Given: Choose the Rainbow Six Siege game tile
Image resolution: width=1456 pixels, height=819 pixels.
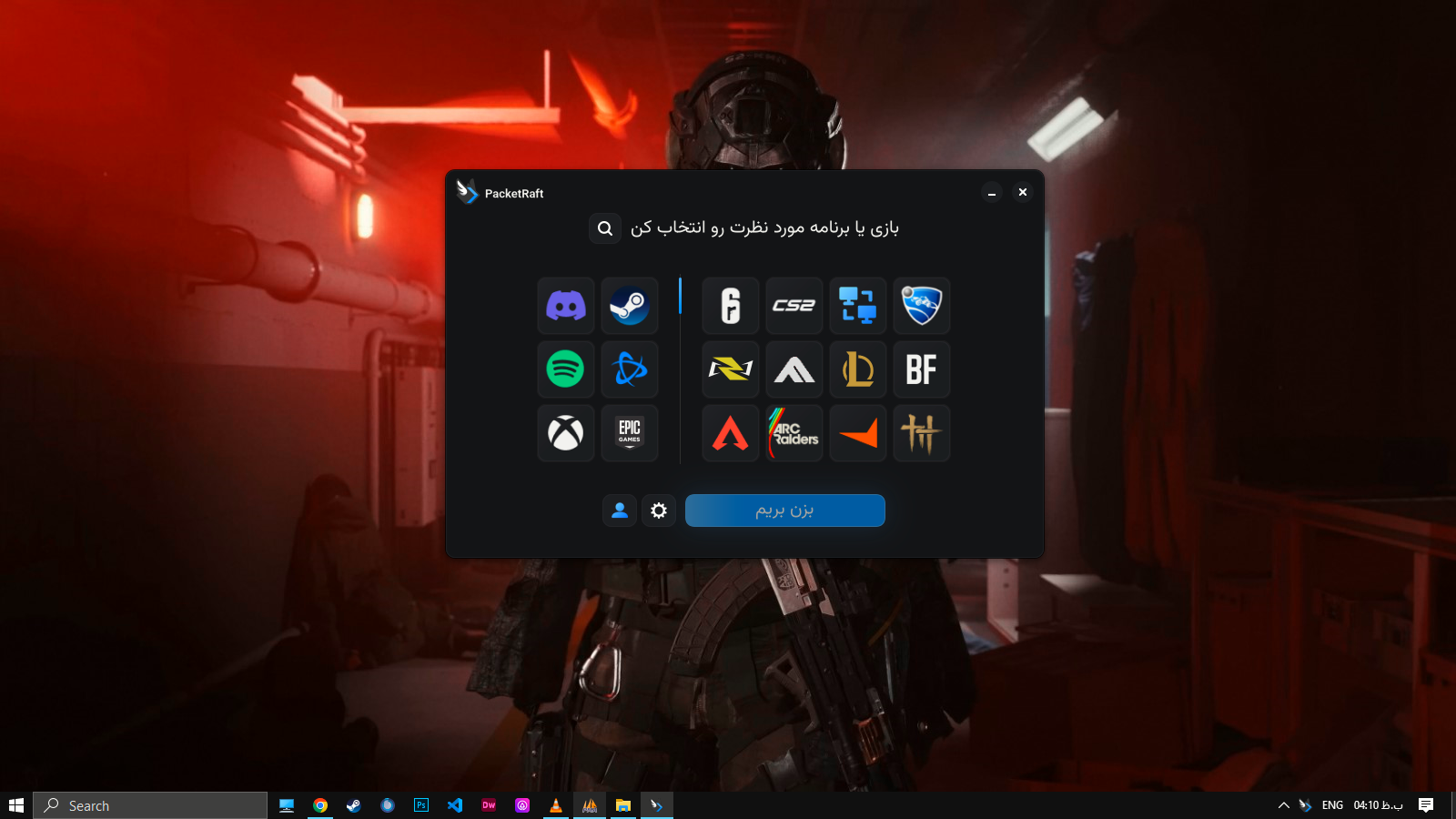Looking at the screenshot, I should 731,306.
